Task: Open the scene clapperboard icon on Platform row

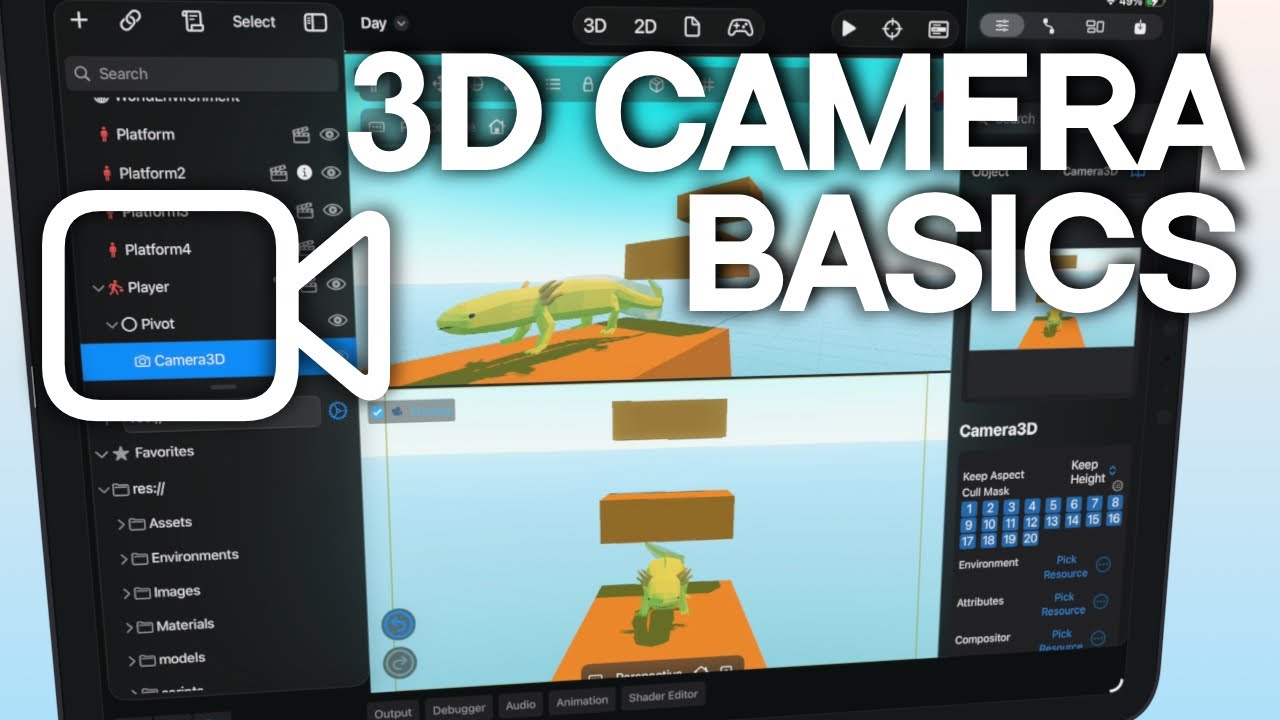Action: click(x=301, y=134)
